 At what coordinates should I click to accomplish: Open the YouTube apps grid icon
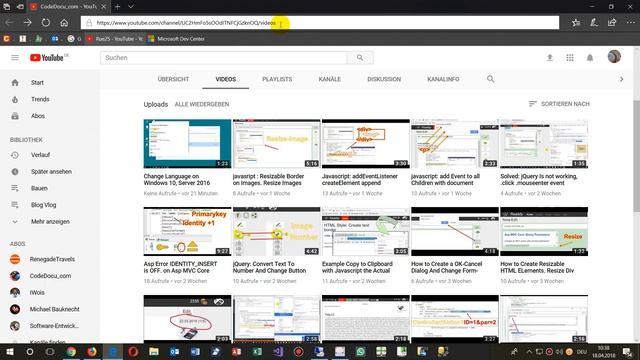(570, 58)
